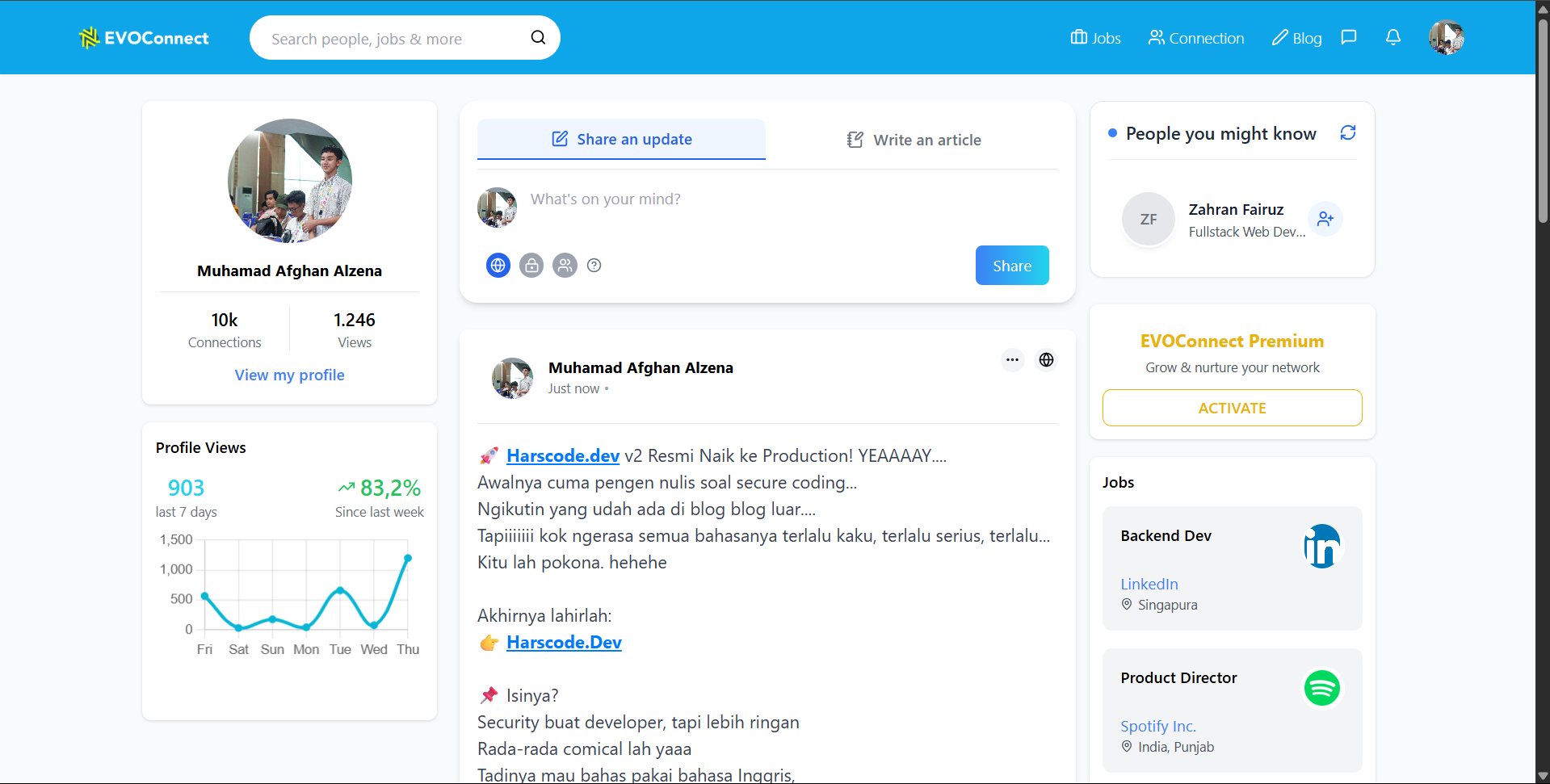Viewport: 1550px width, 784px height.
Task: Open the user avatar menu in header
Action: [1445, 38]
